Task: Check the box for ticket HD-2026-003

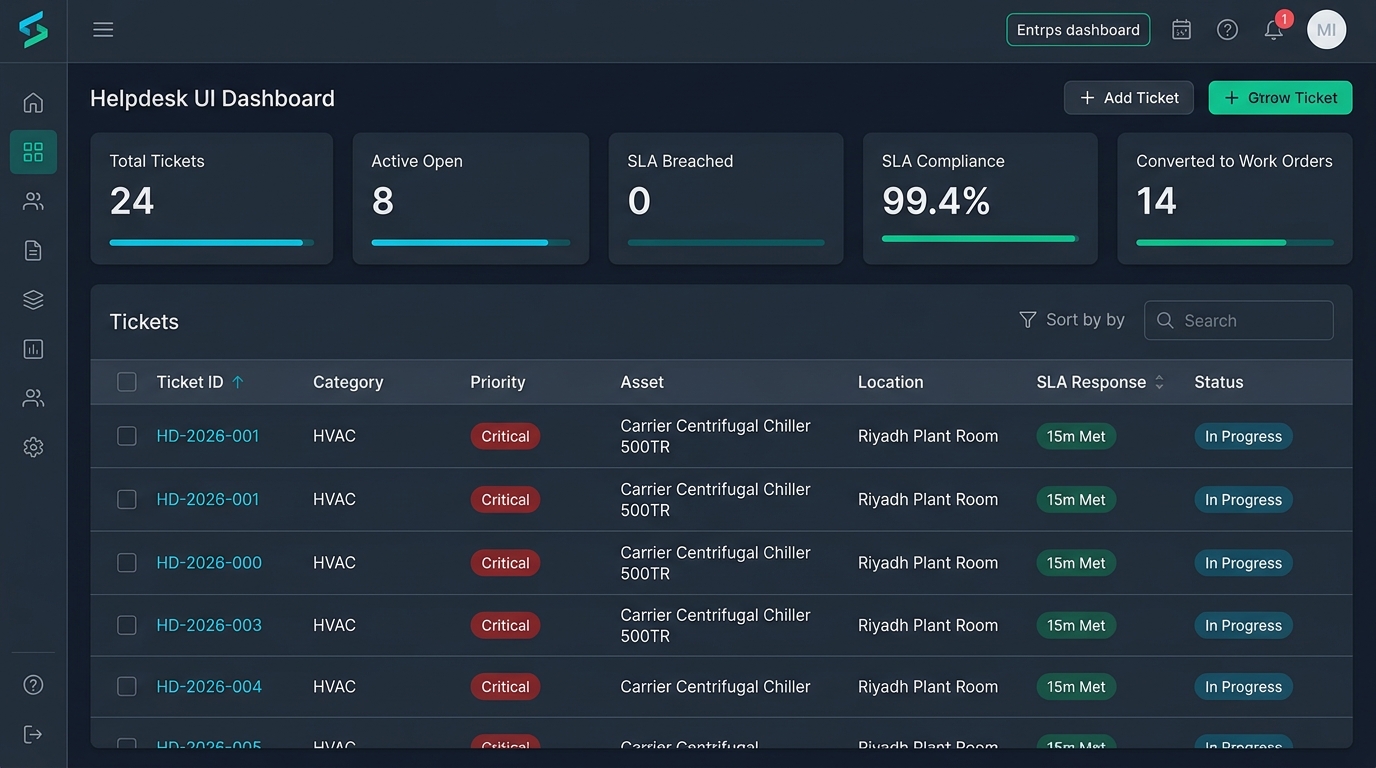Action: (x=127, y=625)
